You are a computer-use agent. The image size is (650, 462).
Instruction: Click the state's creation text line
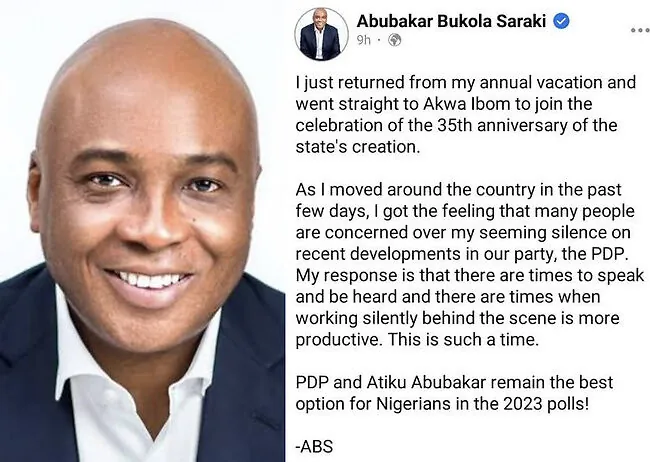coord(358,147)
